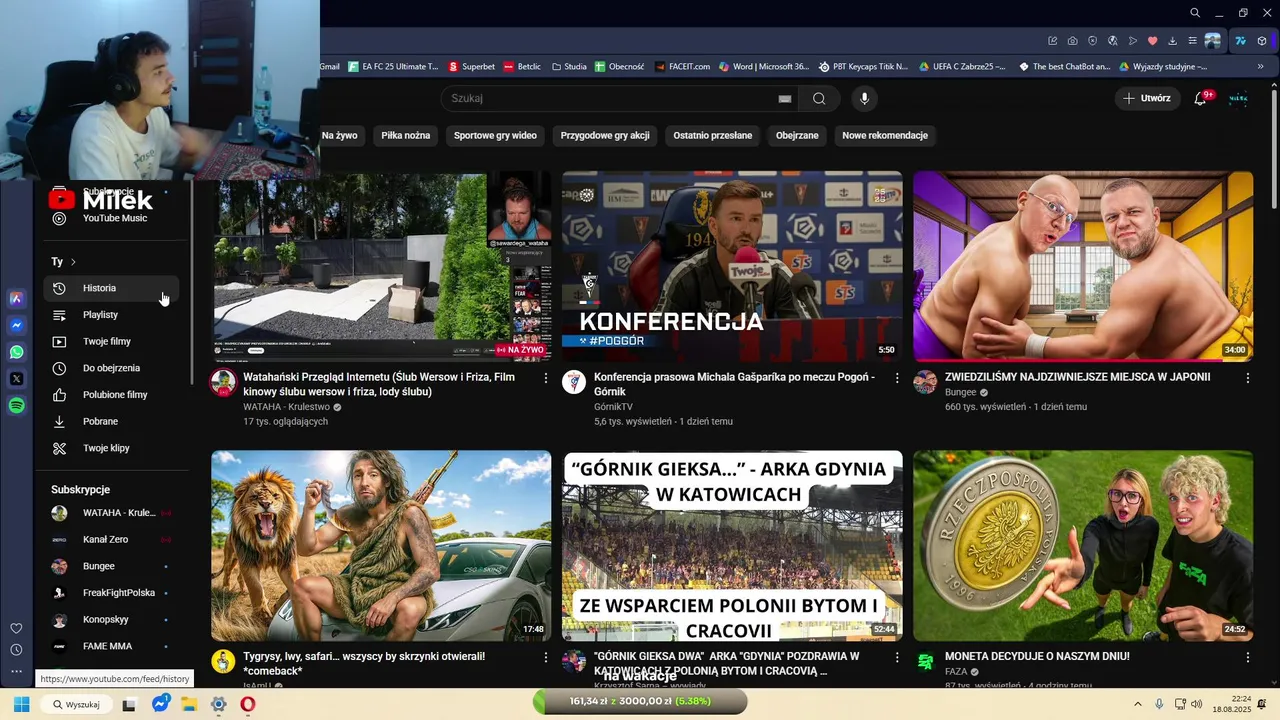Click the Opera send flow arrow icon
Image resolution: width=1280 pixels, height=720 pixels.
coord(1133,41)
